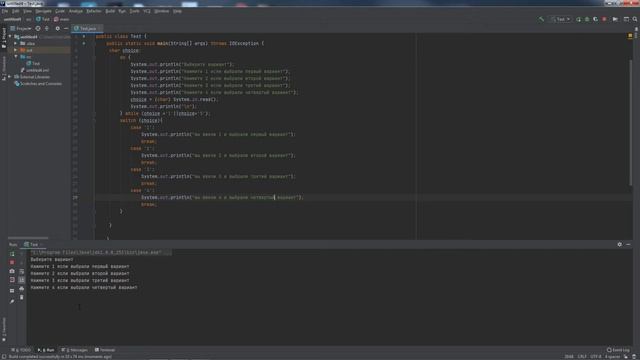This screenshot has width=640, height=360.
Task: Hide the Project panel with minus icon
Action: (x=66, y=29)
